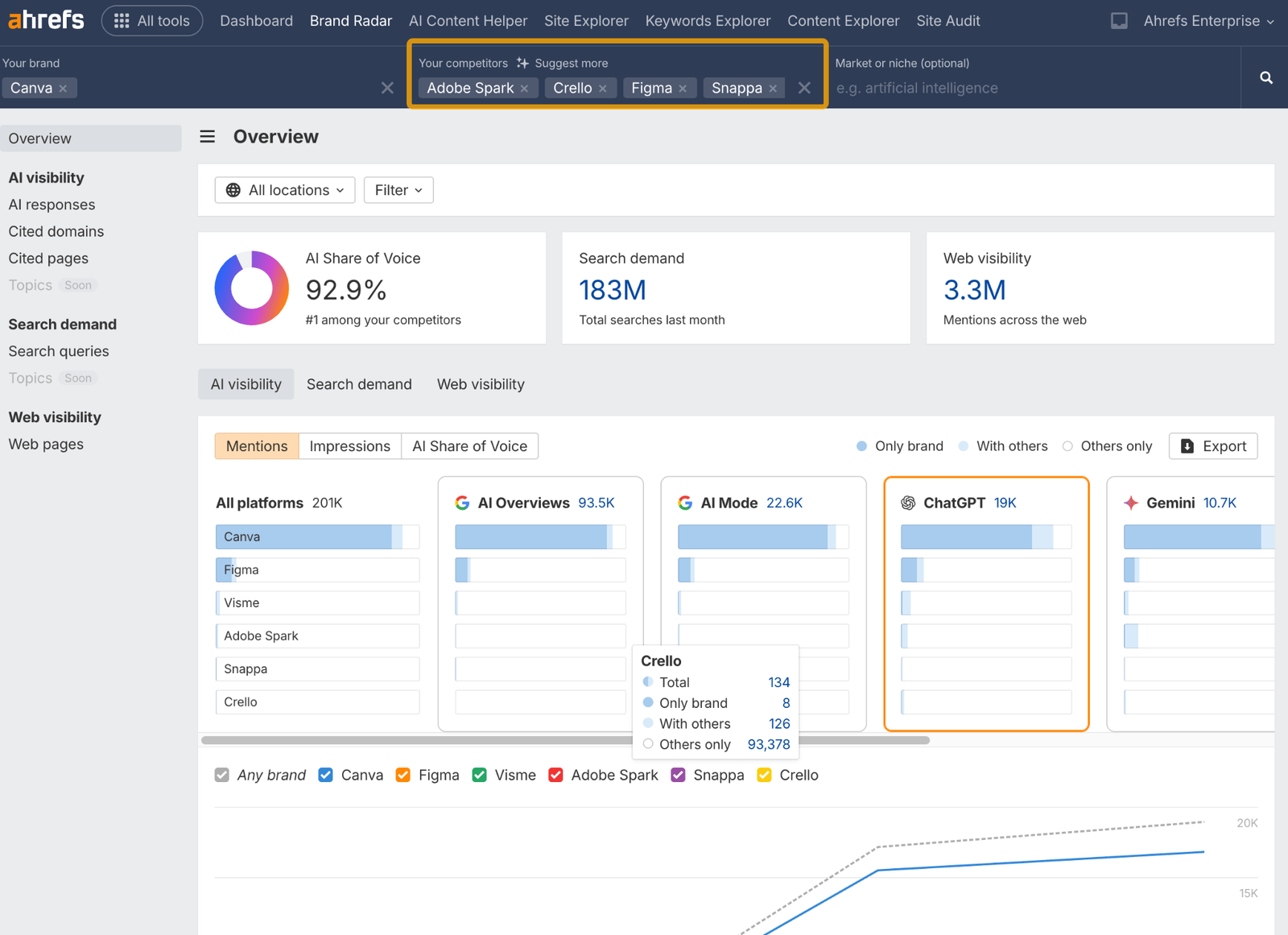Select Brand Radar in the top nav
This screenshot has height=935, width=1288.
(351, 21)
